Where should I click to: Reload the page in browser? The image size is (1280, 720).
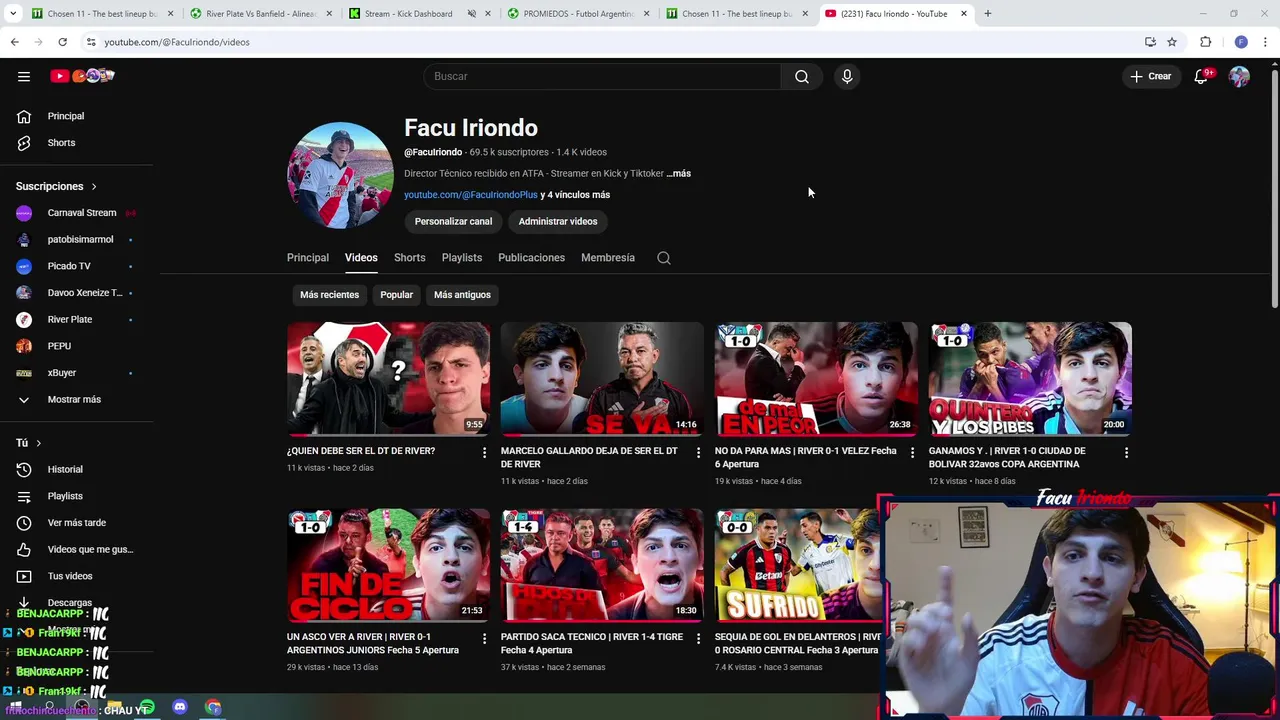pyautogui.click(x=62, y=42)
